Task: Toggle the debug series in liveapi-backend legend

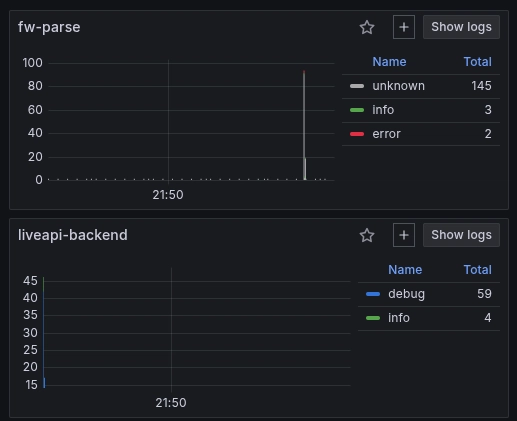Action: [406, 294]
